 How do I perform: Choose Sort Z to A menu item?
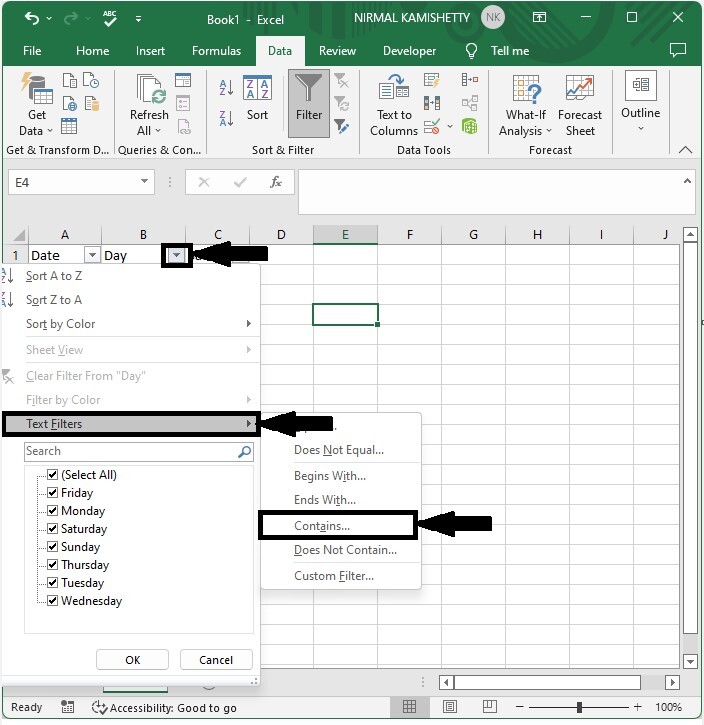pyautogui.click(x=131, y=300)
